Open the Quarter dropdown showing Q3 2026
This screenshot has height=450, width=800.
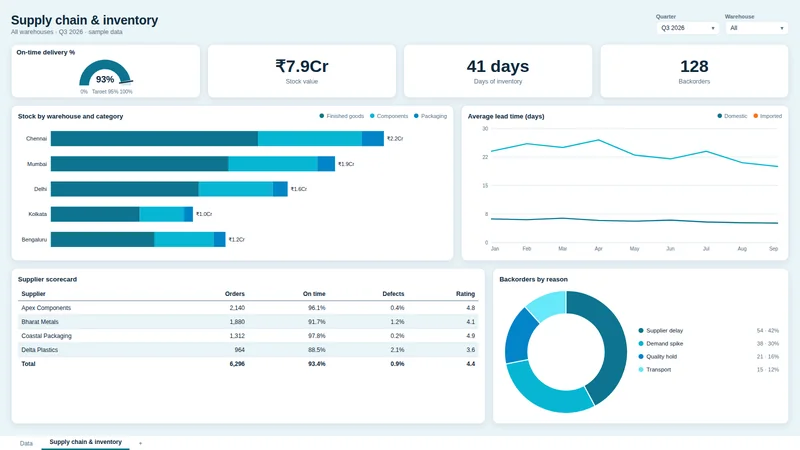[x=687, y=28]
